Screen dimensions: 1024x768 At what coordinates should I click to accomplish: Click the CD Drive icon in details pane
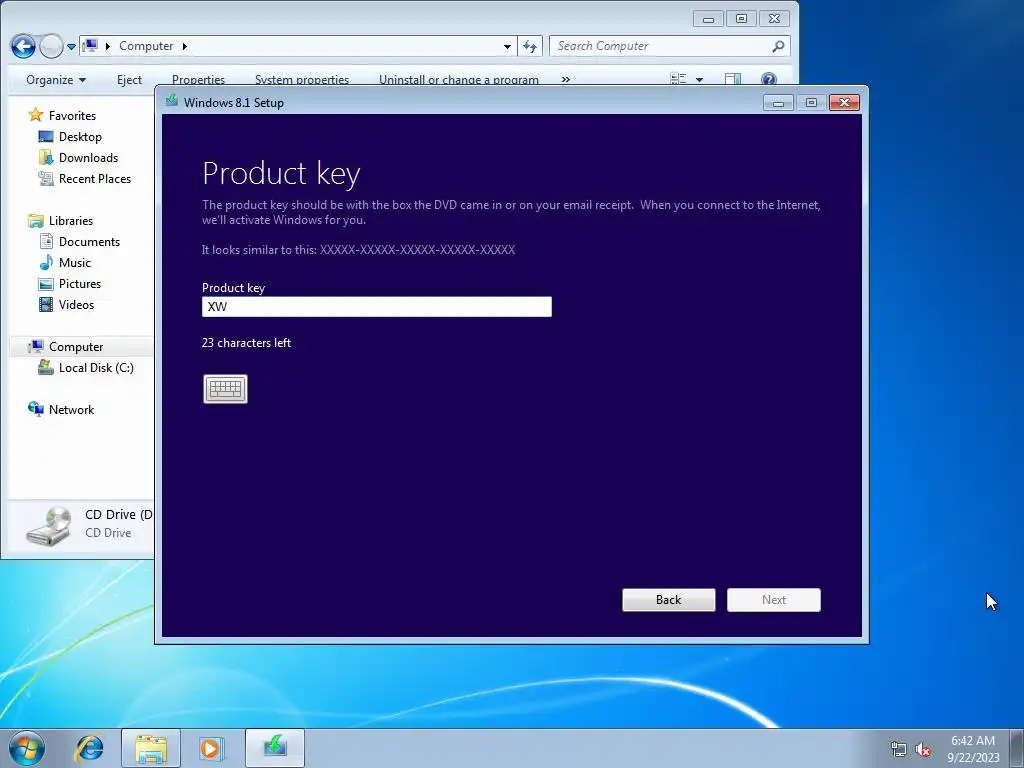50,525
